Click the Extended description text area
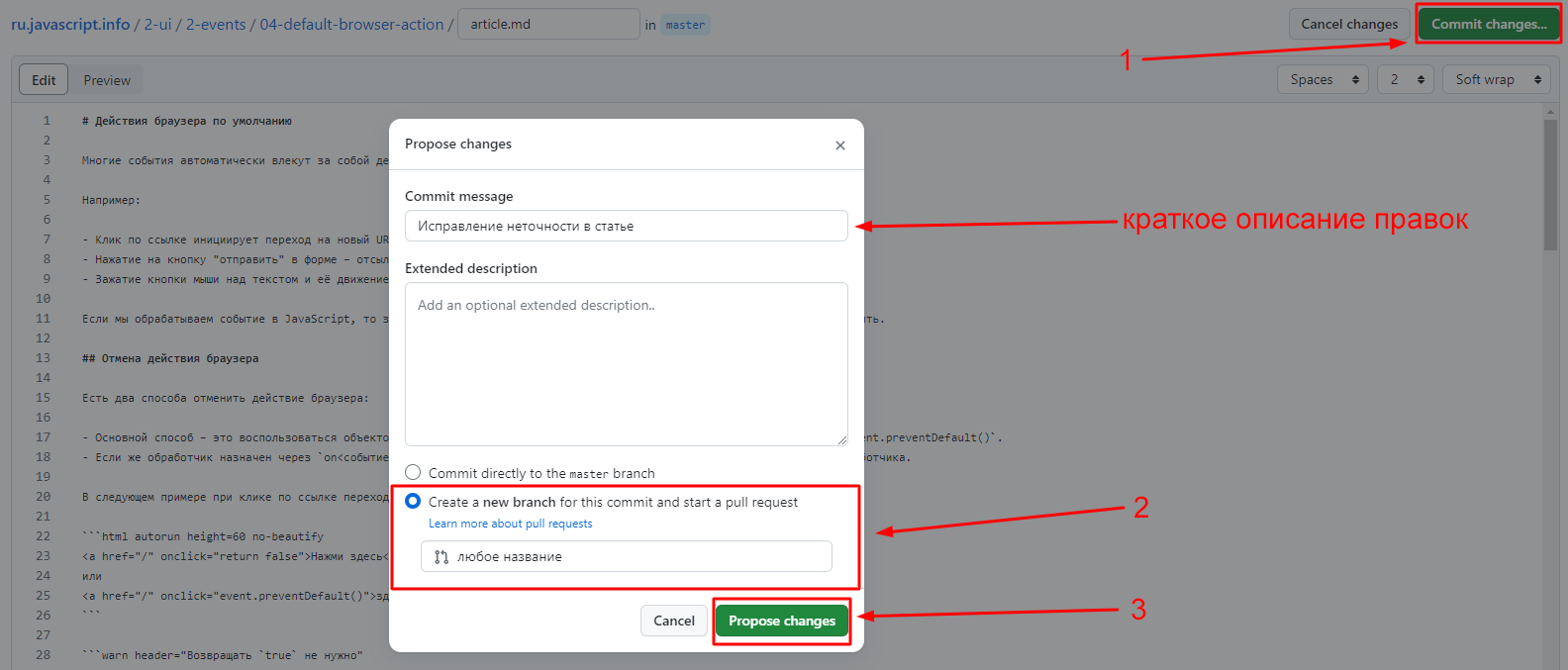 [x=627, y=364]
